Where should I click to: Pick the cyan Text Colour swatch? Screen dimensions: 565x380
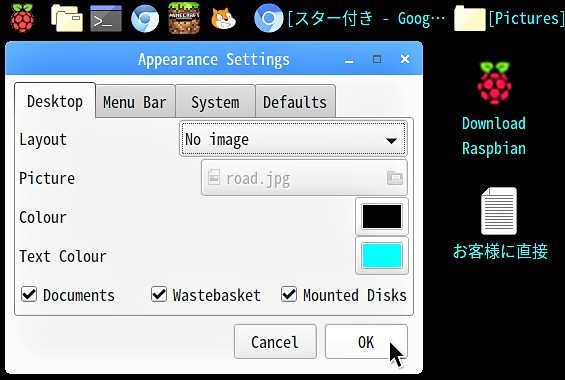pyautogui.click(x=382, y=255)
